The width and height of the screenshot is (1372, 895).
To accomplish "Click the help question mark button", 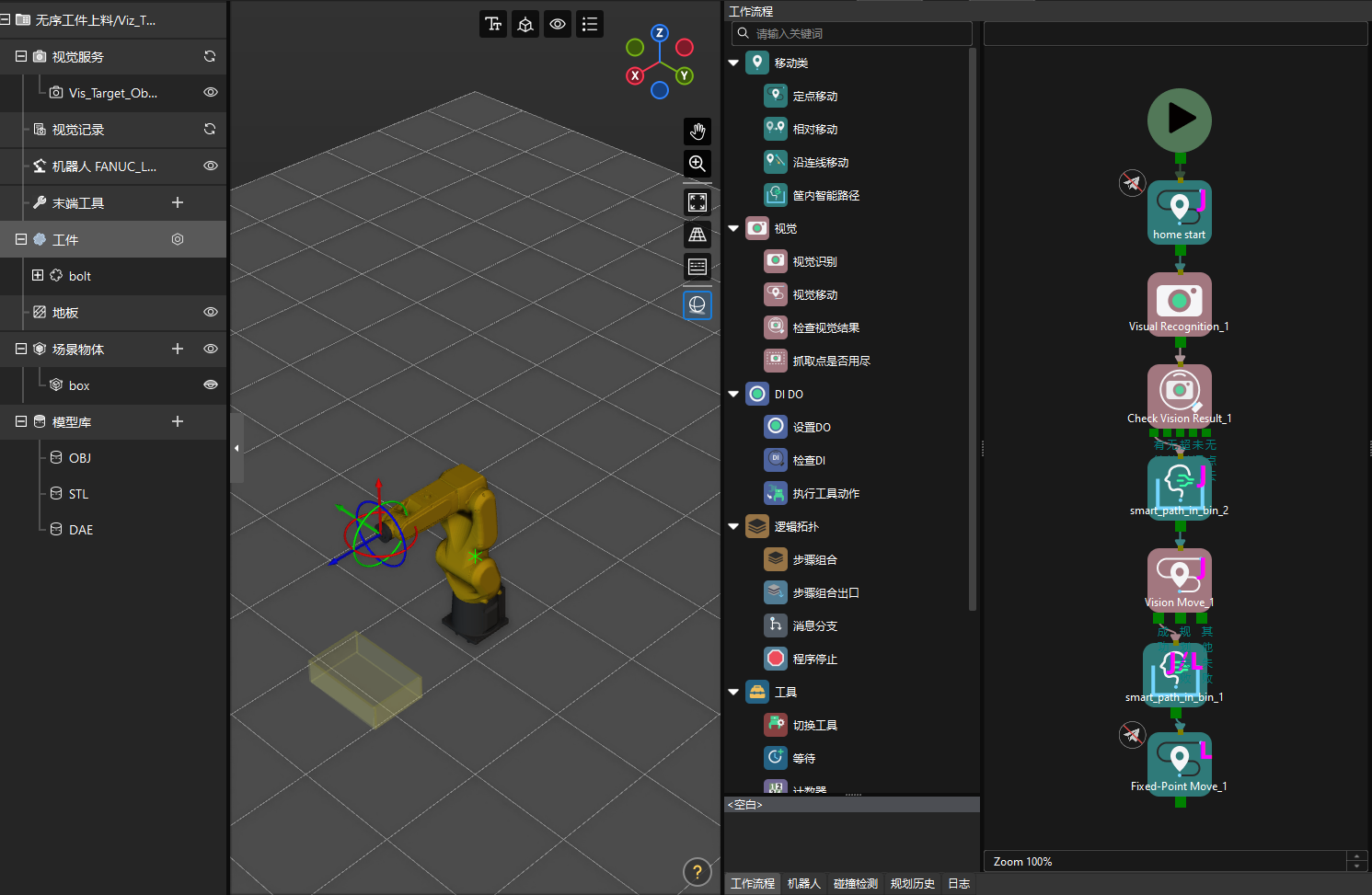I will pos(697,872).
